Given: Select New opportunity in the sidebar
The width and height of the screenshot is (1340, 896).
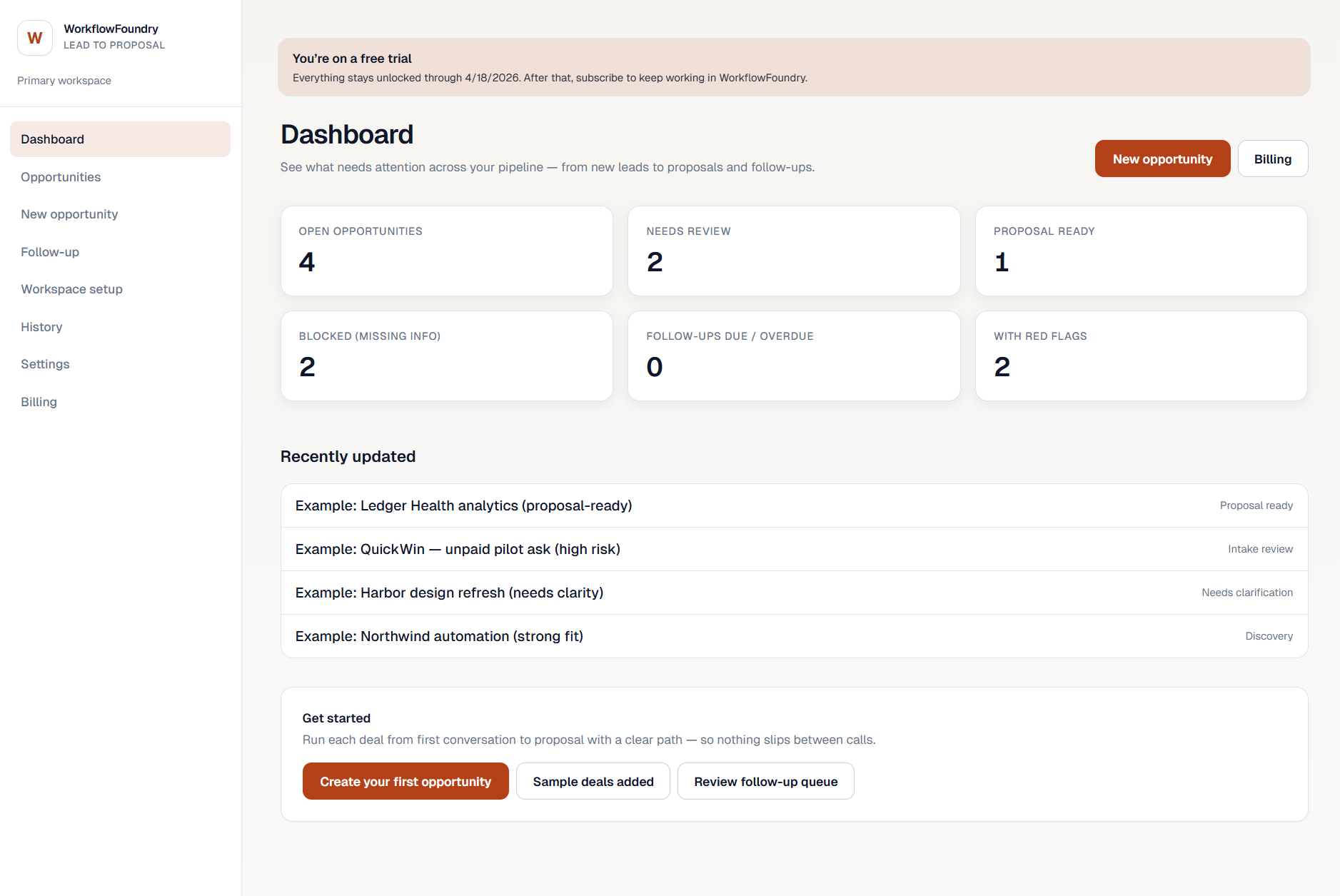Looking at the screenshot, I should click(69, 213).
